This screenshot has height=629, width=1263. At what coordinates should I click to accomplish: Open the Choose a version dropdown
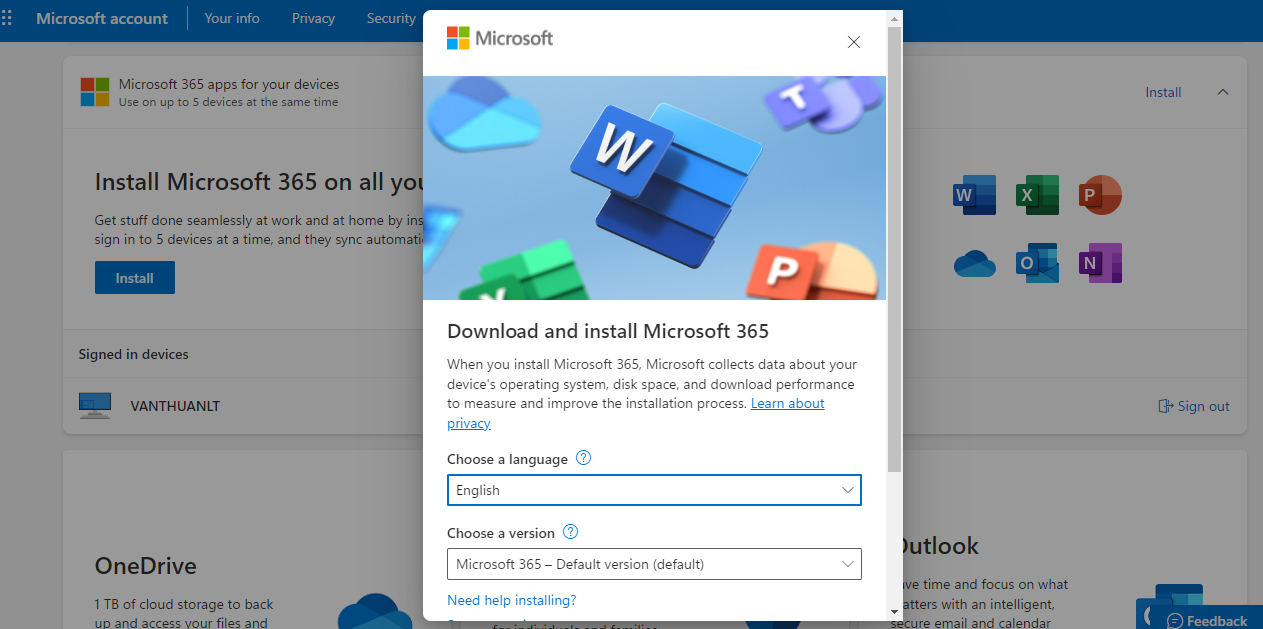[x=653, y=564]
